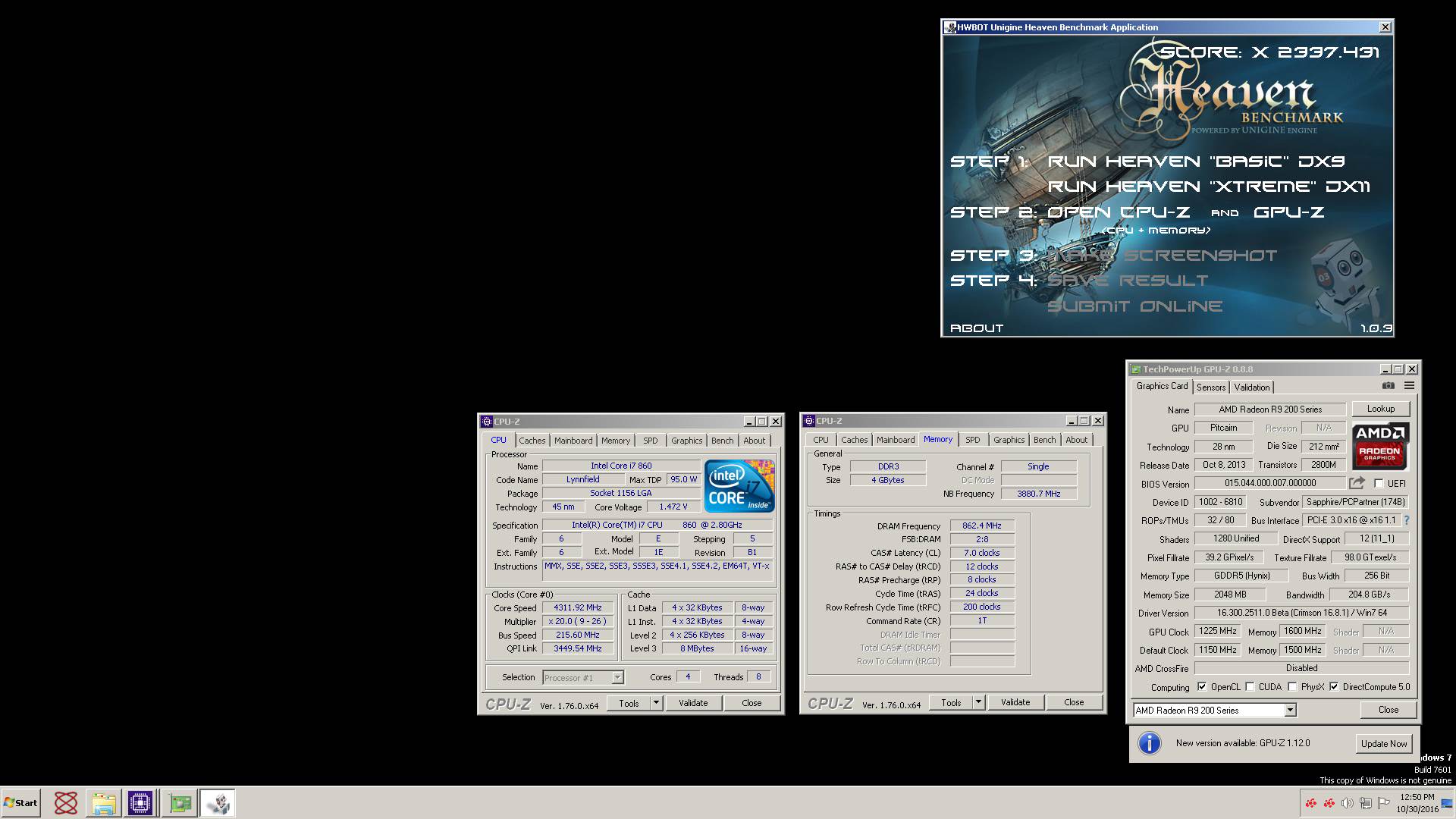The image size is (1456, 819).
Task: Switch to the GPU-Z Sensors tab
Action: 1211,388
